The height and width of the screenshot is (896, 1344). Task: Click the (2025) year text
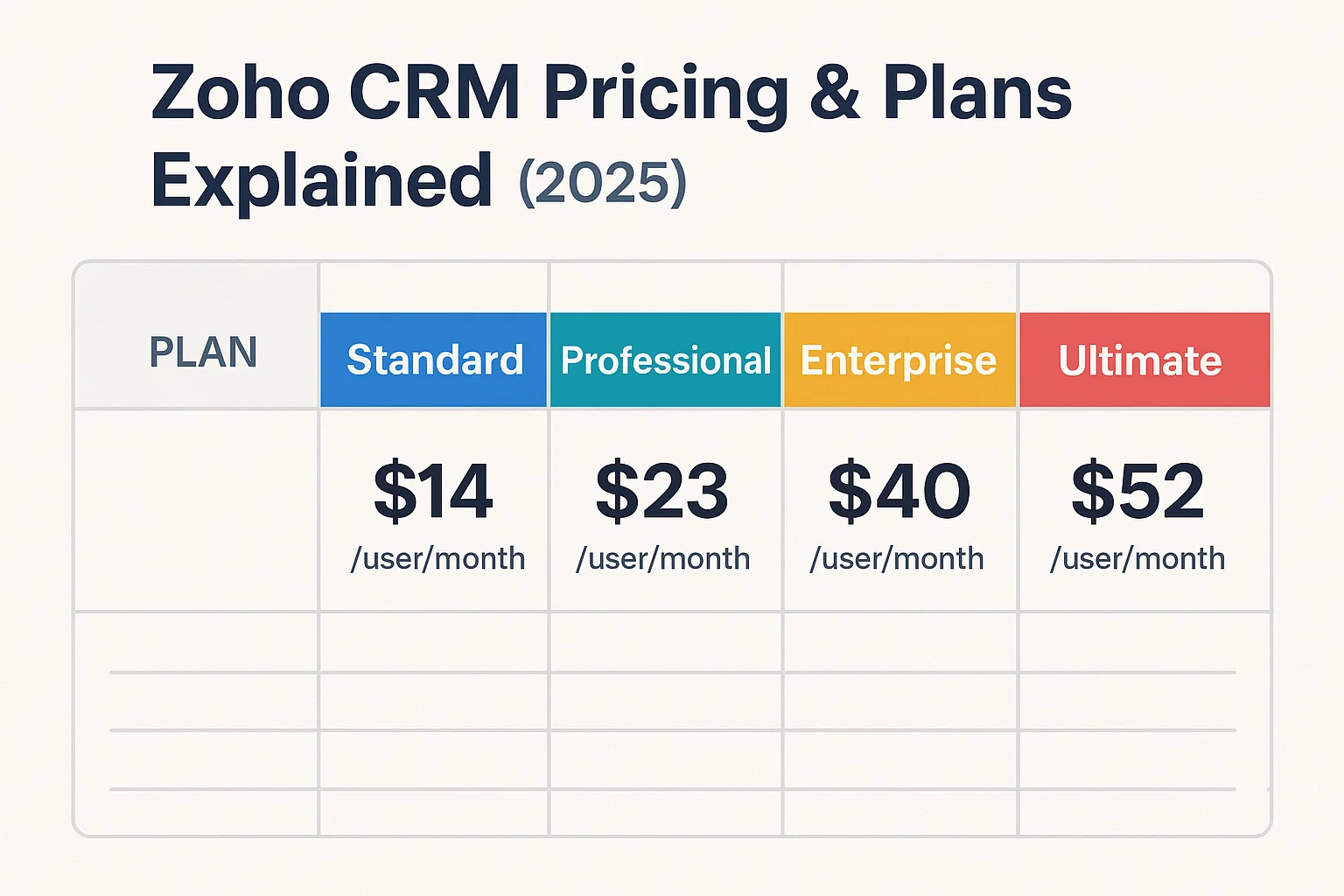(603, 182)
